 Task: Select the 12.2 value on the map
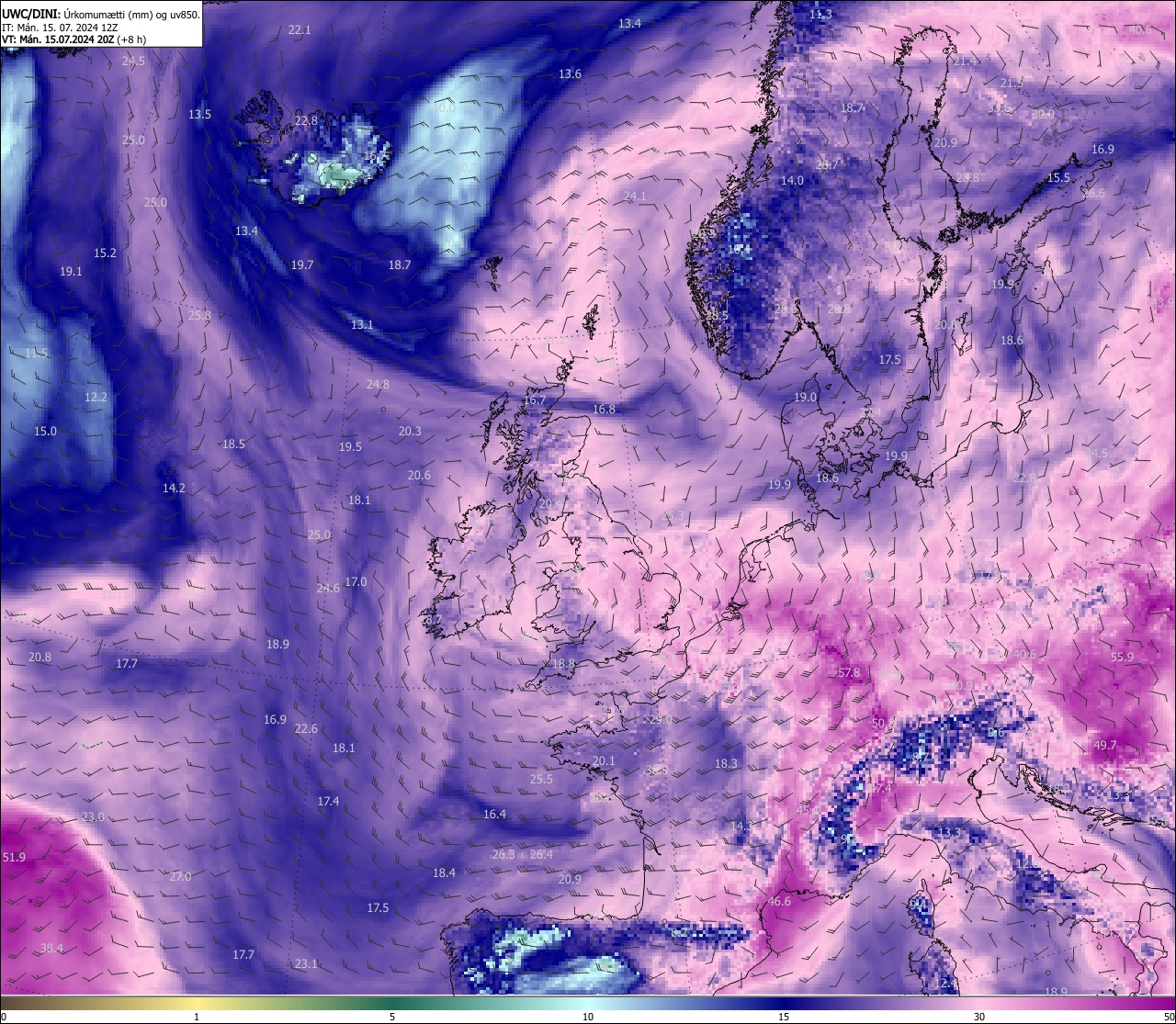pos(96,397)
